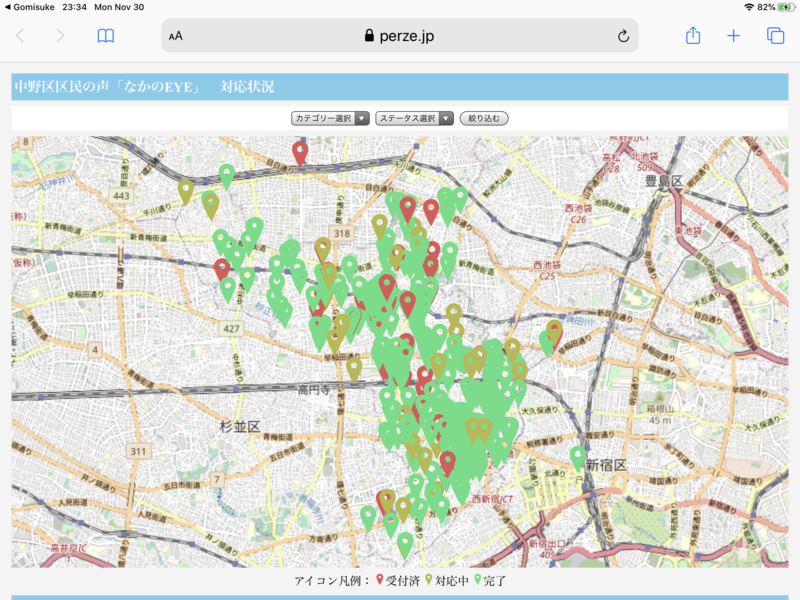800x600 pixels.
Task: Tap the perze.jp address bar
Action: (x=399, y=36)
